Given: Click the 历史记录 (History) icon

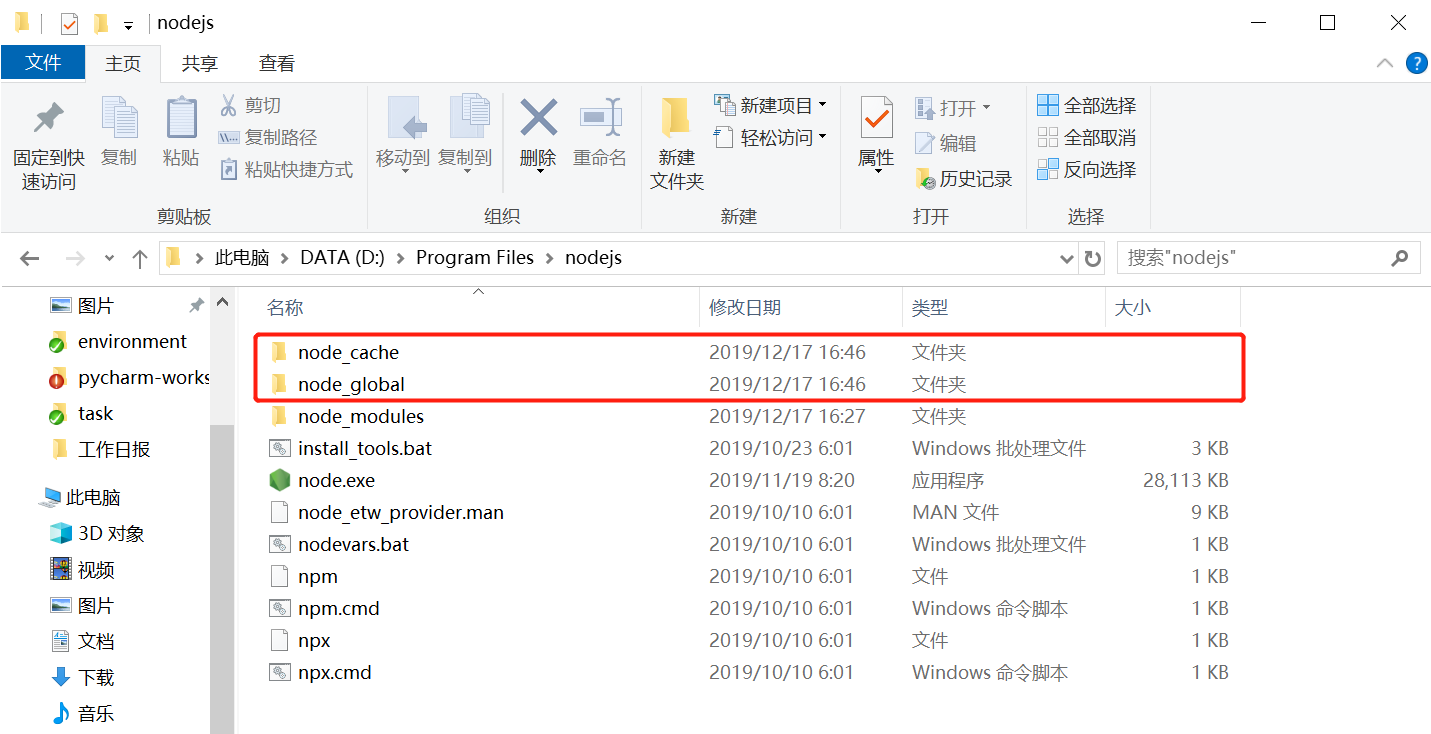Looking at the screenshot, I should point(962,177).
